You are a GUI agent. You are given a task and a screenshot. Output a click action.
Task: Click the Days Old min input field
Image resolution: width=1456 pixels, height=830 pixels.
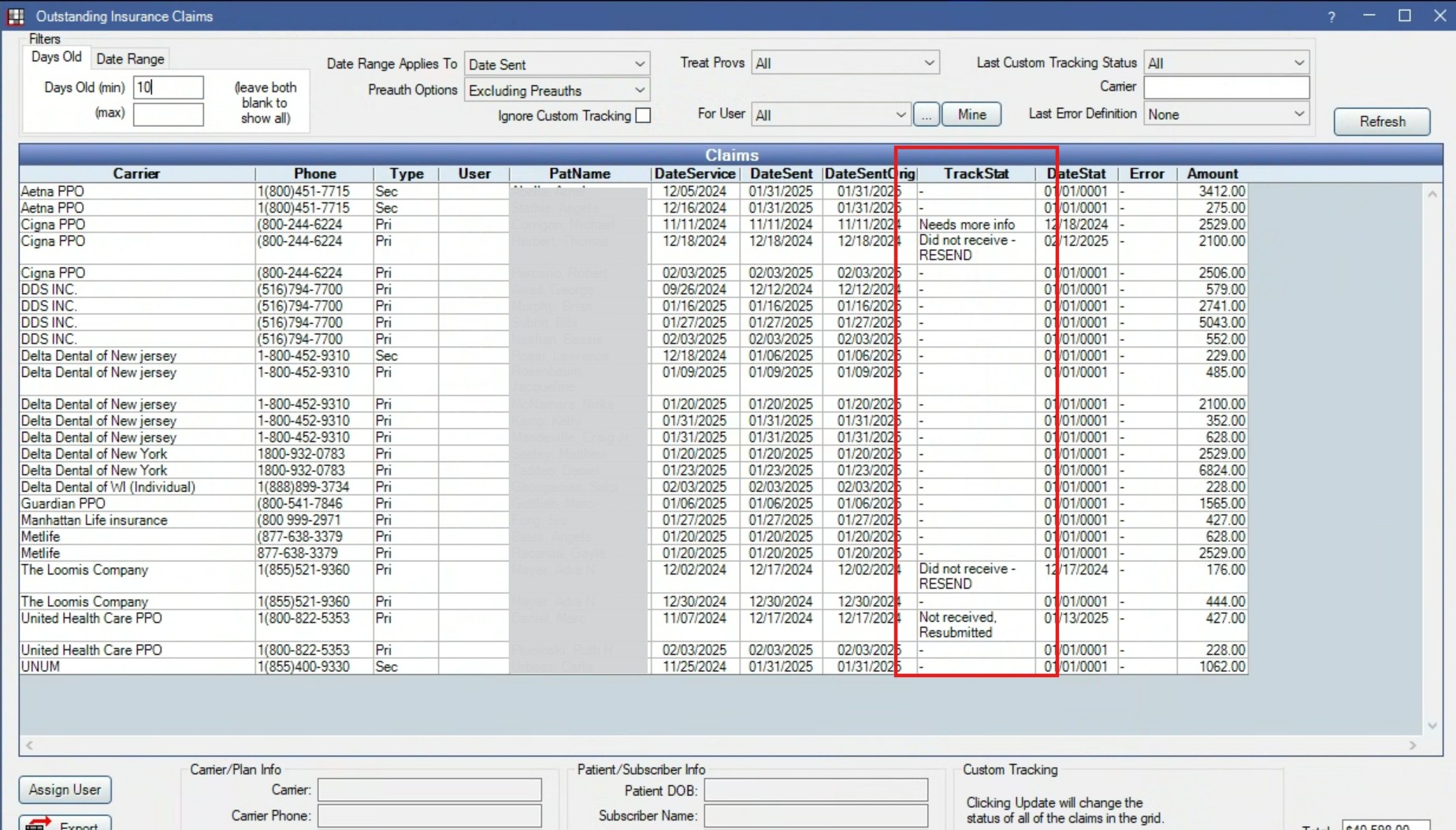pos(168,87)
